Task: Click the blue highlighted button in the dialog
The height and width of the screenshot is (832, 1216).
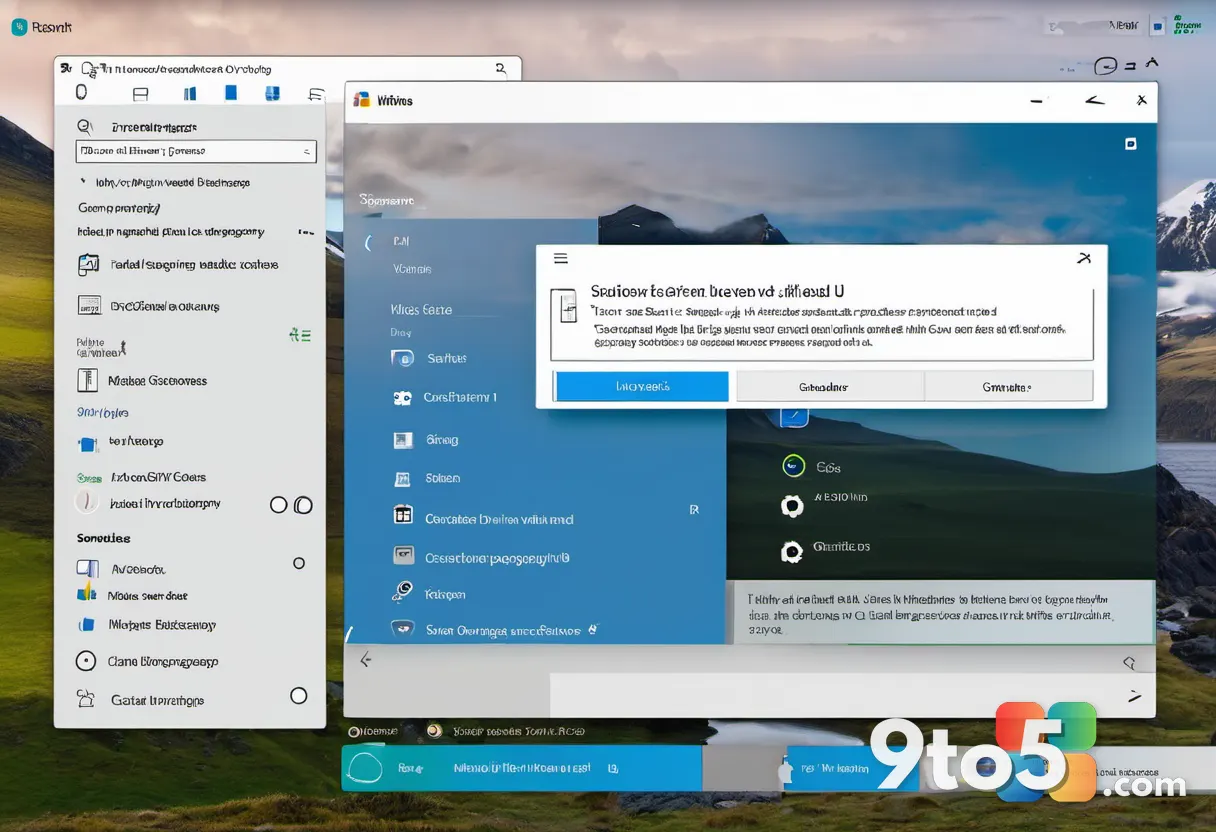Action: click(x=642, y=386)
